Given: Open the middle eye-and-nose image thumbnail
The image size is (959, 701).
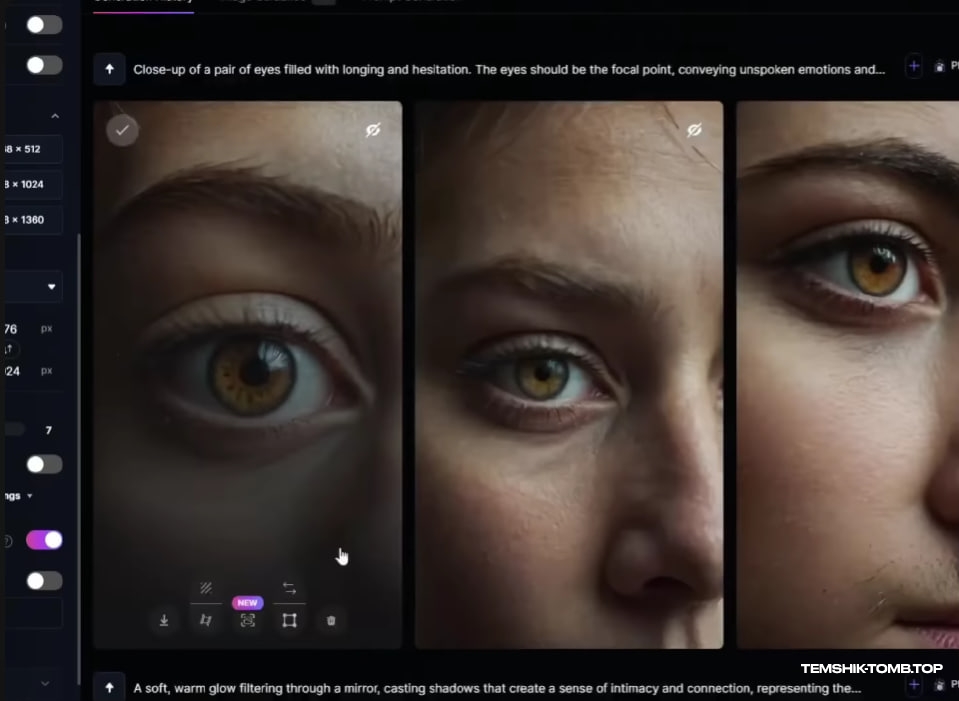Looking at the screenshot, I should (569, 374).
